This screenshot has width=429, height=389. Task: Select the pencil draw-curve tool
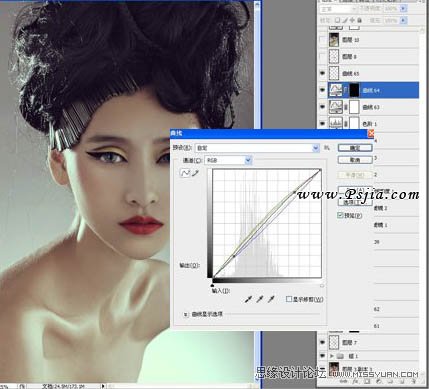196,173
